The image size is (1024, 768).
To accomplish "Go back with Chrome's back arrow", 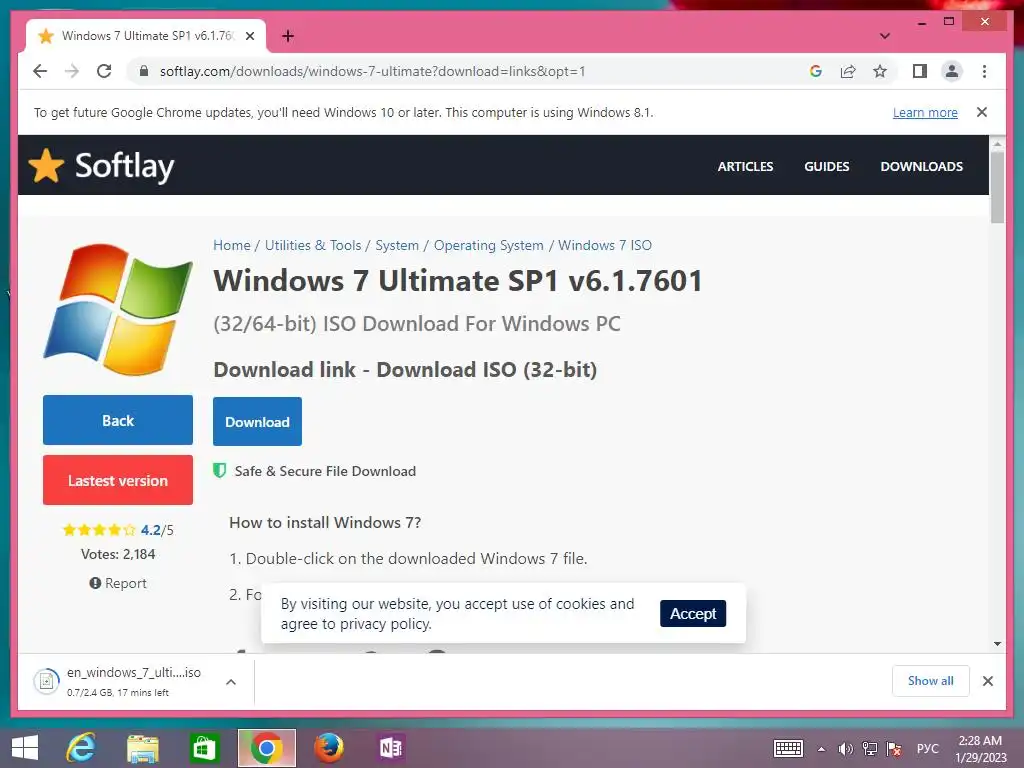I will pos(40,71).
